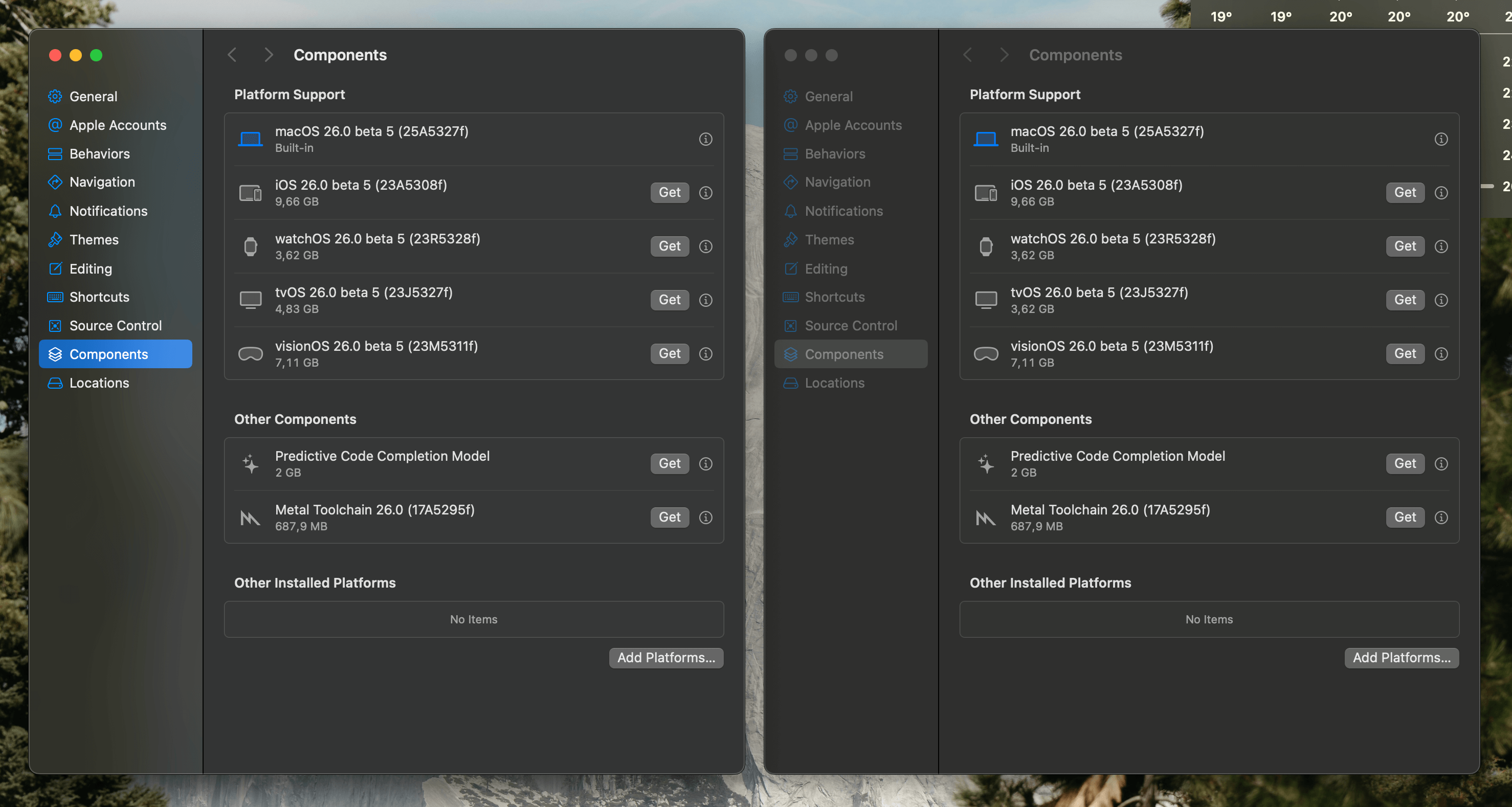Get Metal Toolchain 26.0 in right window
This screenshot has height=807, width=1512.
[1405, 518]
